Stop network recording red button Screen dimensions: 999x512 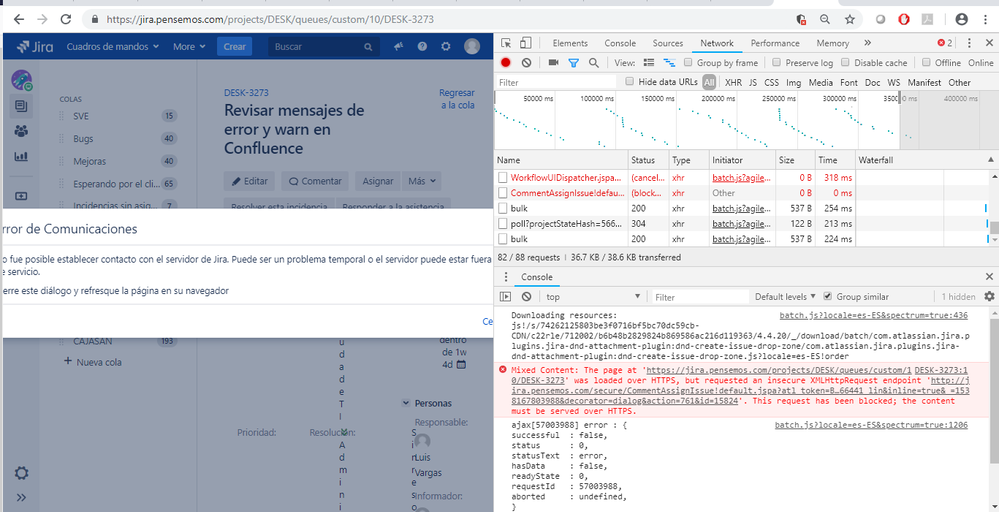coord(505,62)
